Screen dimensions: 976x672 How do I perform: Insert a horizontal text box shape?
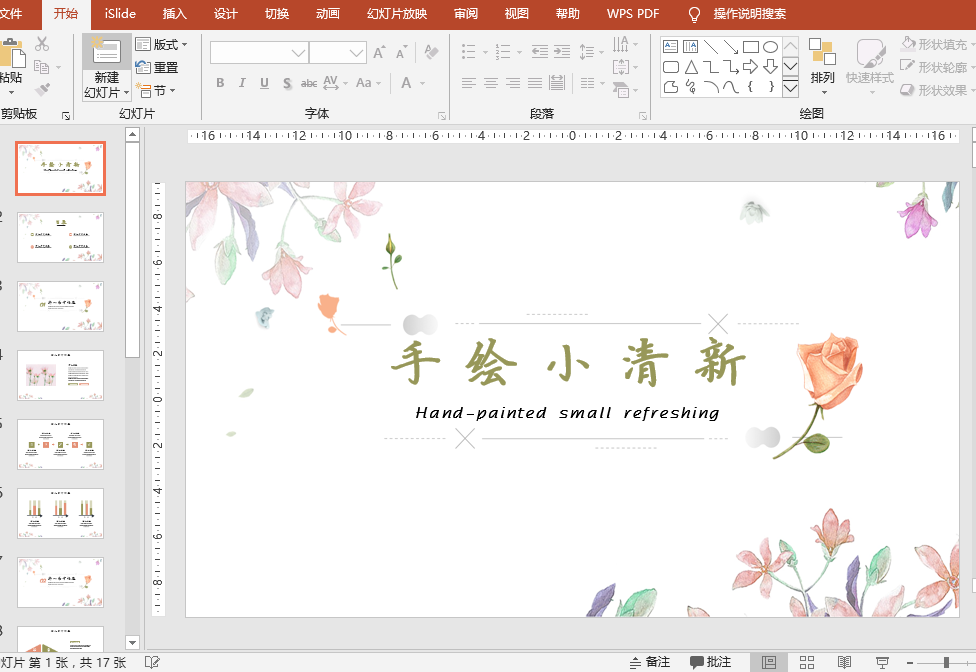click(670, 47)
